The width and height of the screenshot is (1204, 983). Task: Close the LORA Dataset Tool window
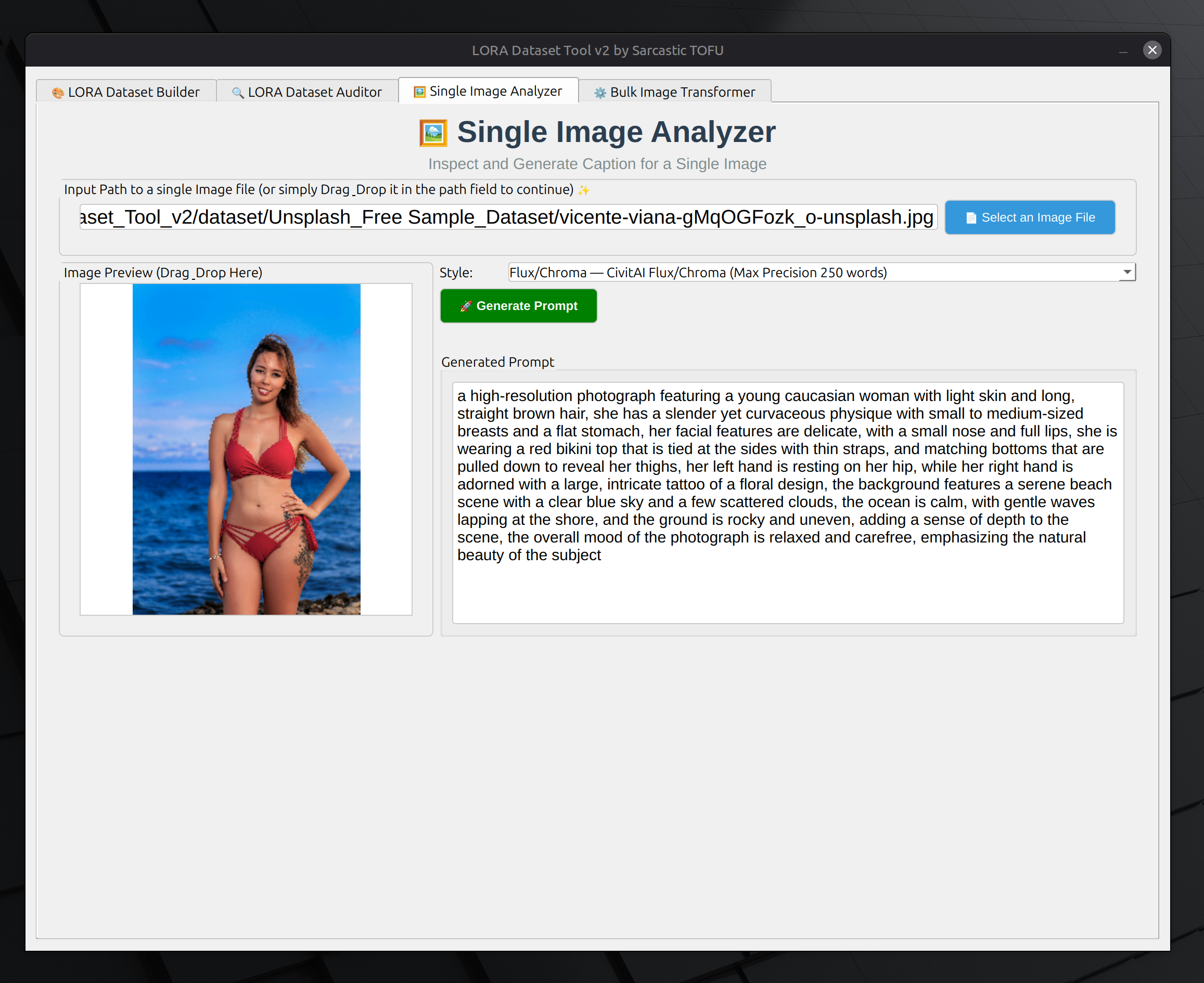click(x=1152, y=50)
